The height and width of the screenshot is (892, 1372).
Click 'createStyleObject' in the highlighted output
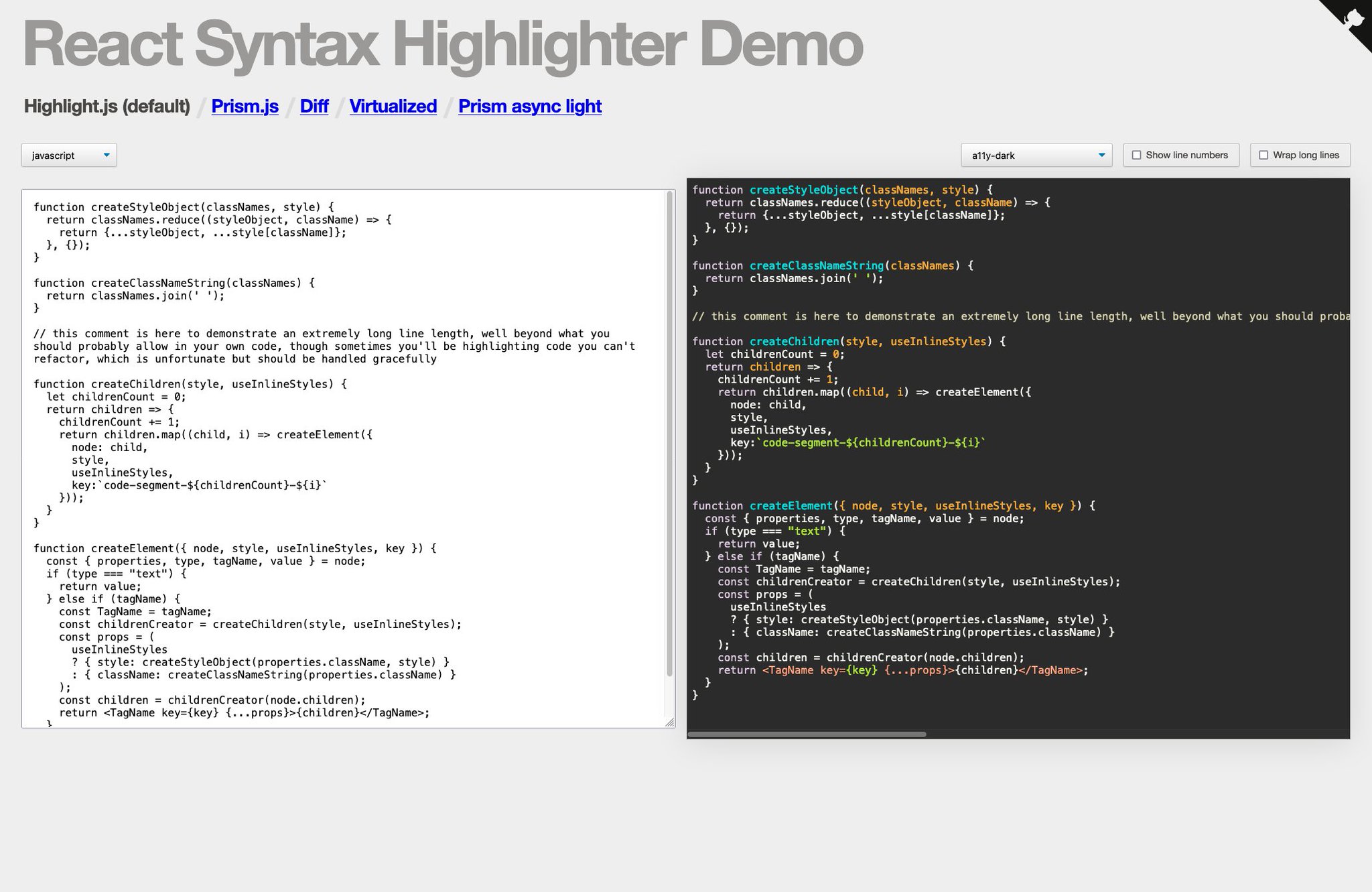[x=803, y=190]
